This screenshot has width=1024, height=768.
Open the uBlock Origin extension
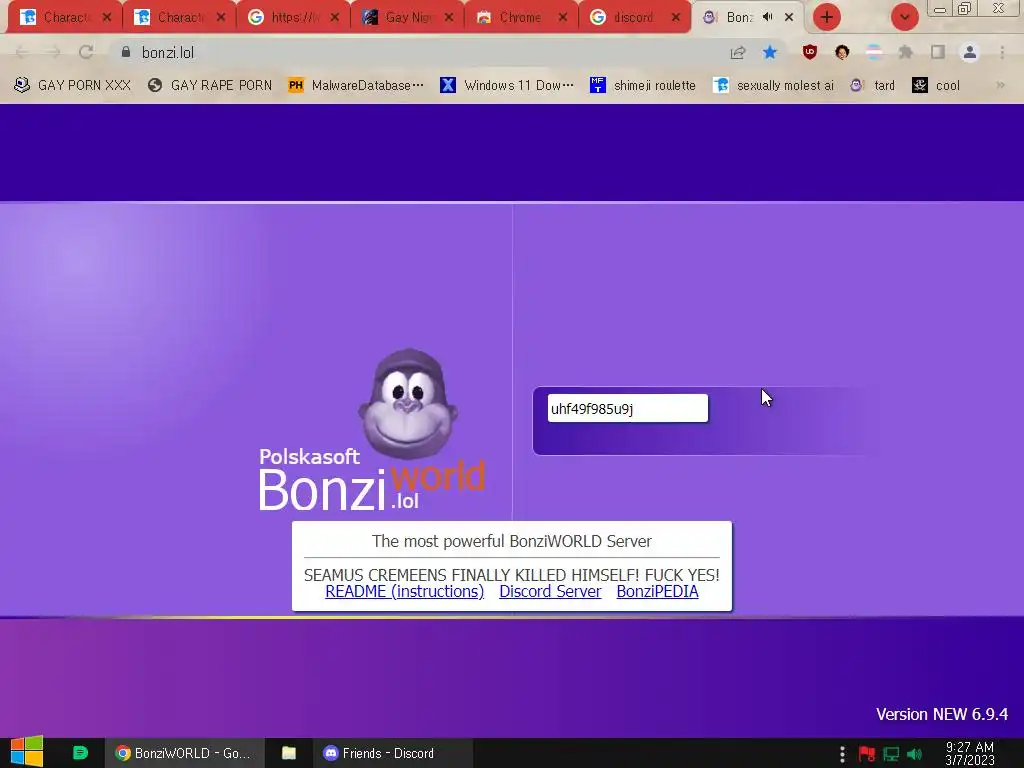click(x=810, y=52)
